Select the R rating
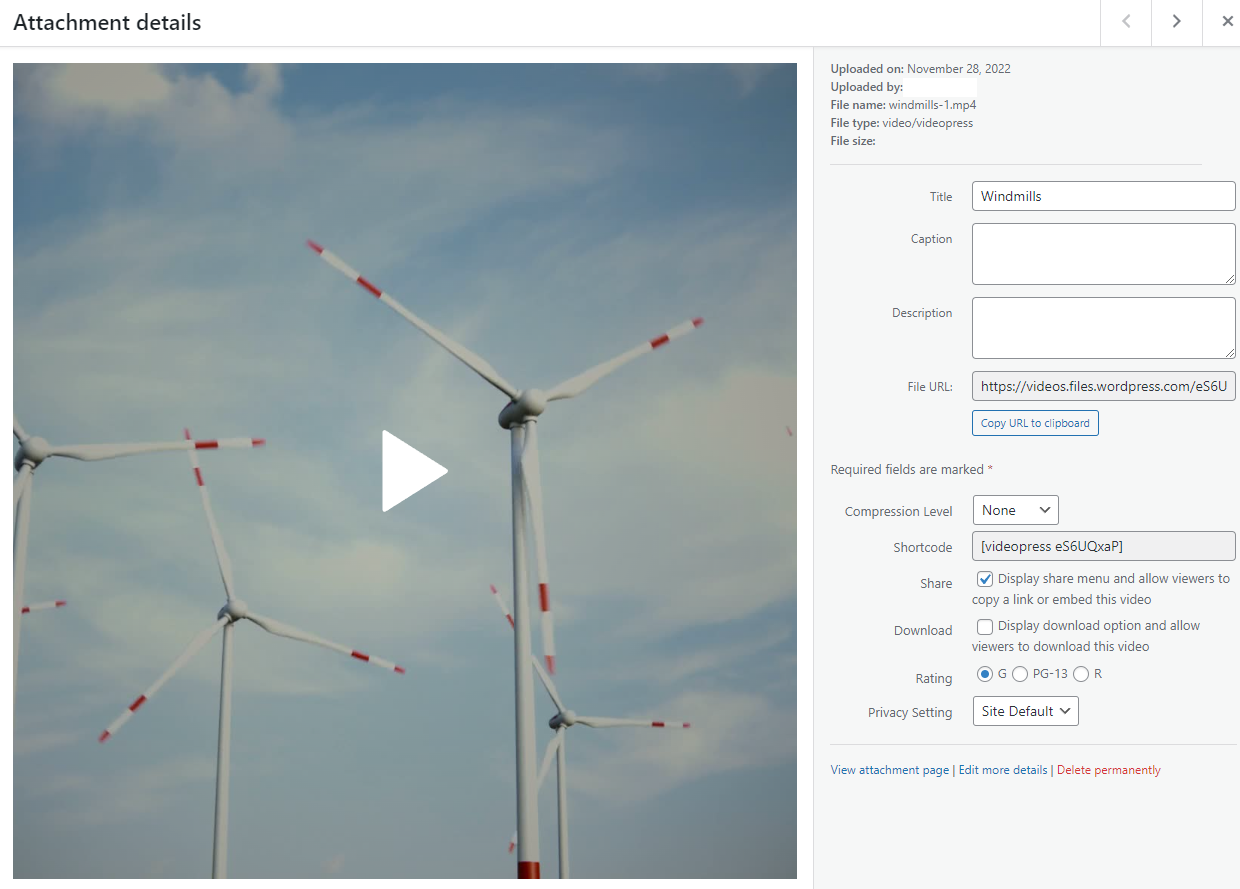The image size is (1240, 889). click(1080, 673)
